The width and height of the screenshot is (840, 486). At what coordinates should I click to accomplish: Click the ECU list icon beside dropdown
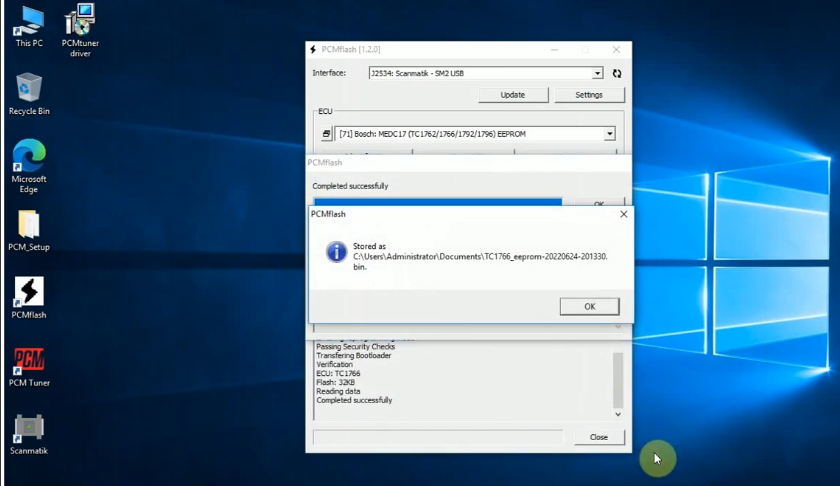(326, 133)
